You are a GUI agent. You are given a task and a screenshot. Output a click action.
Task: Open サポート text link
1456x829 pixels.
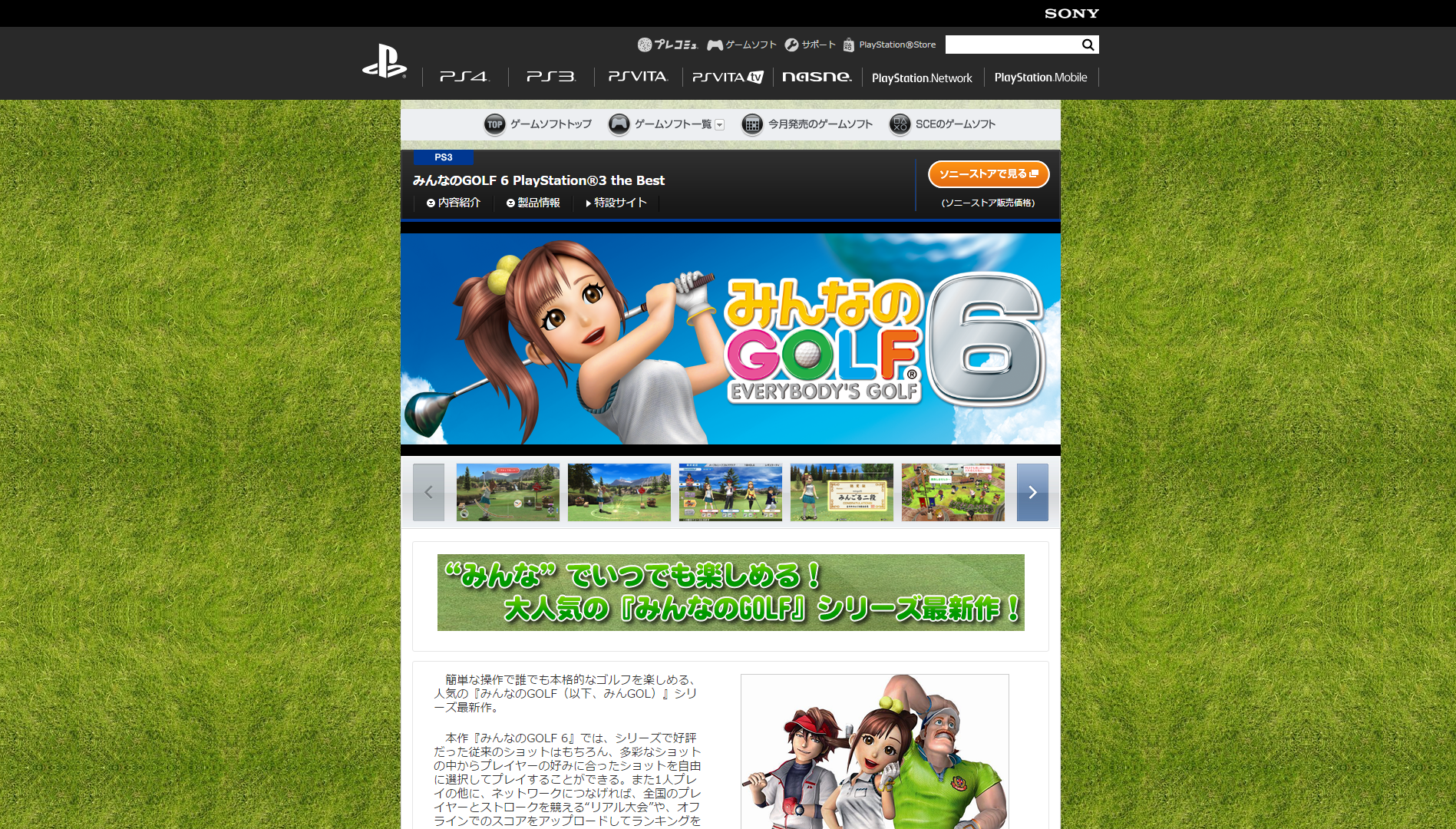(x=818, y=45)
